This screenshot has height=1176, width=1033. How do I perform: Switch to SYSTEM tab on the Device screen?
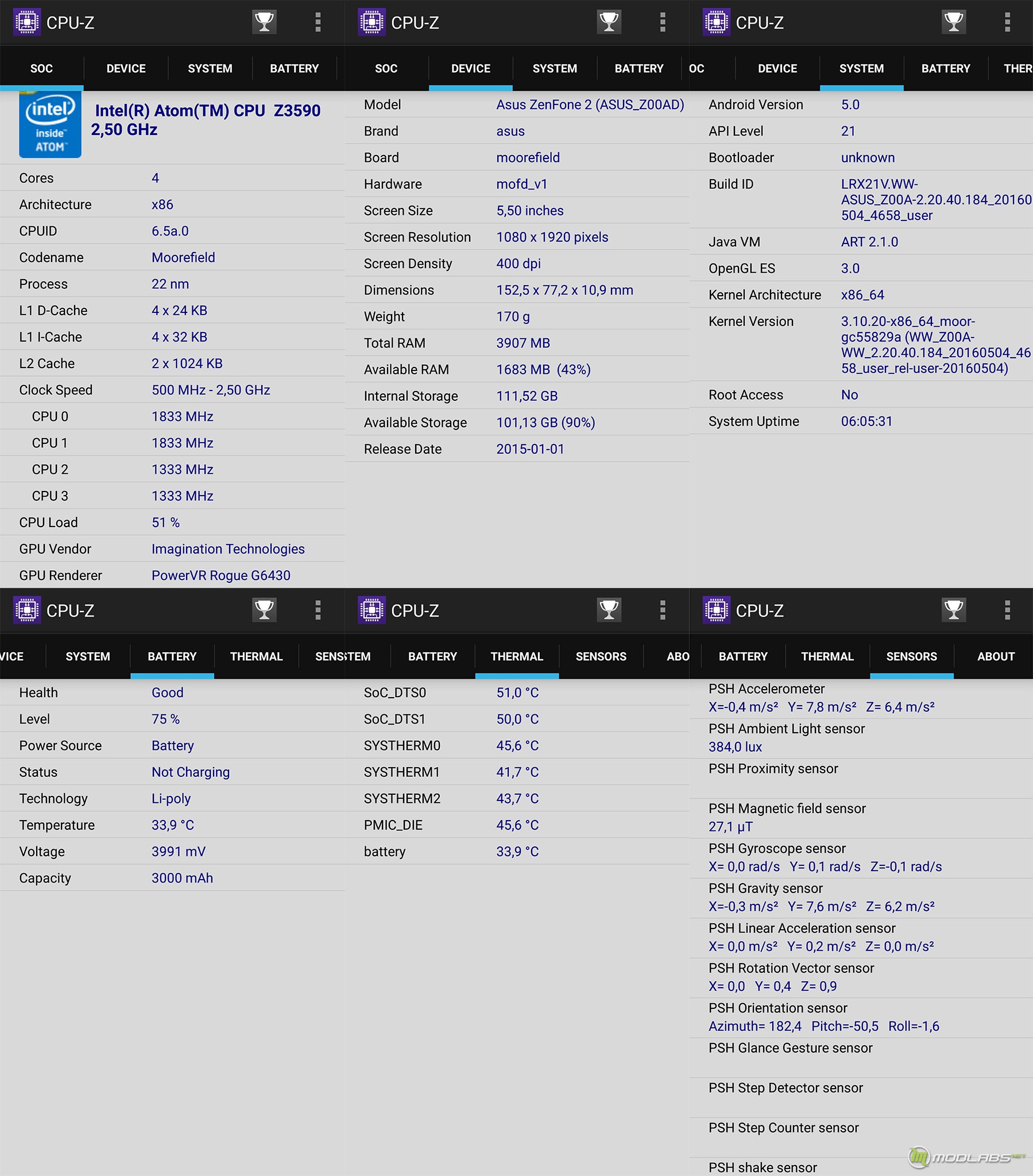555,68
